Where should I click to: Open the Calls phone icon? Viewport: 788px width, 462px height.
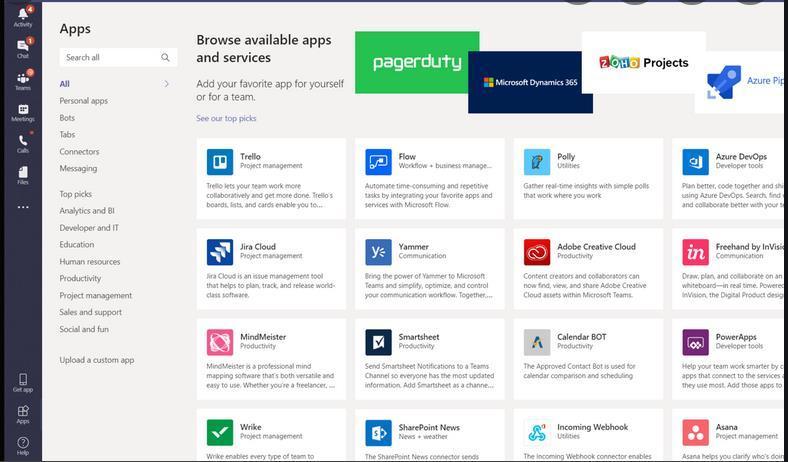click(x=23, y=140)
